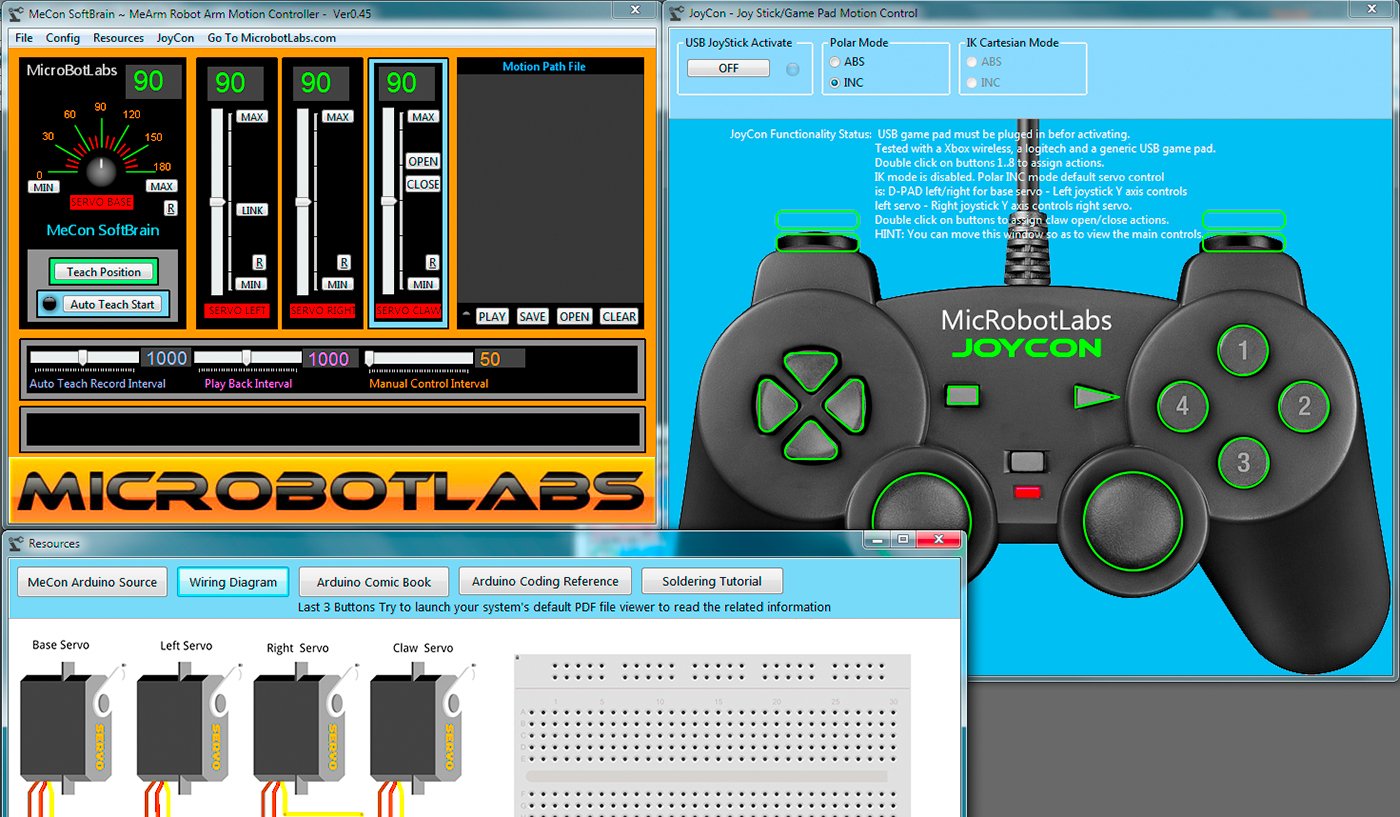Start Auto Teach recording

(x=112, y=304)
